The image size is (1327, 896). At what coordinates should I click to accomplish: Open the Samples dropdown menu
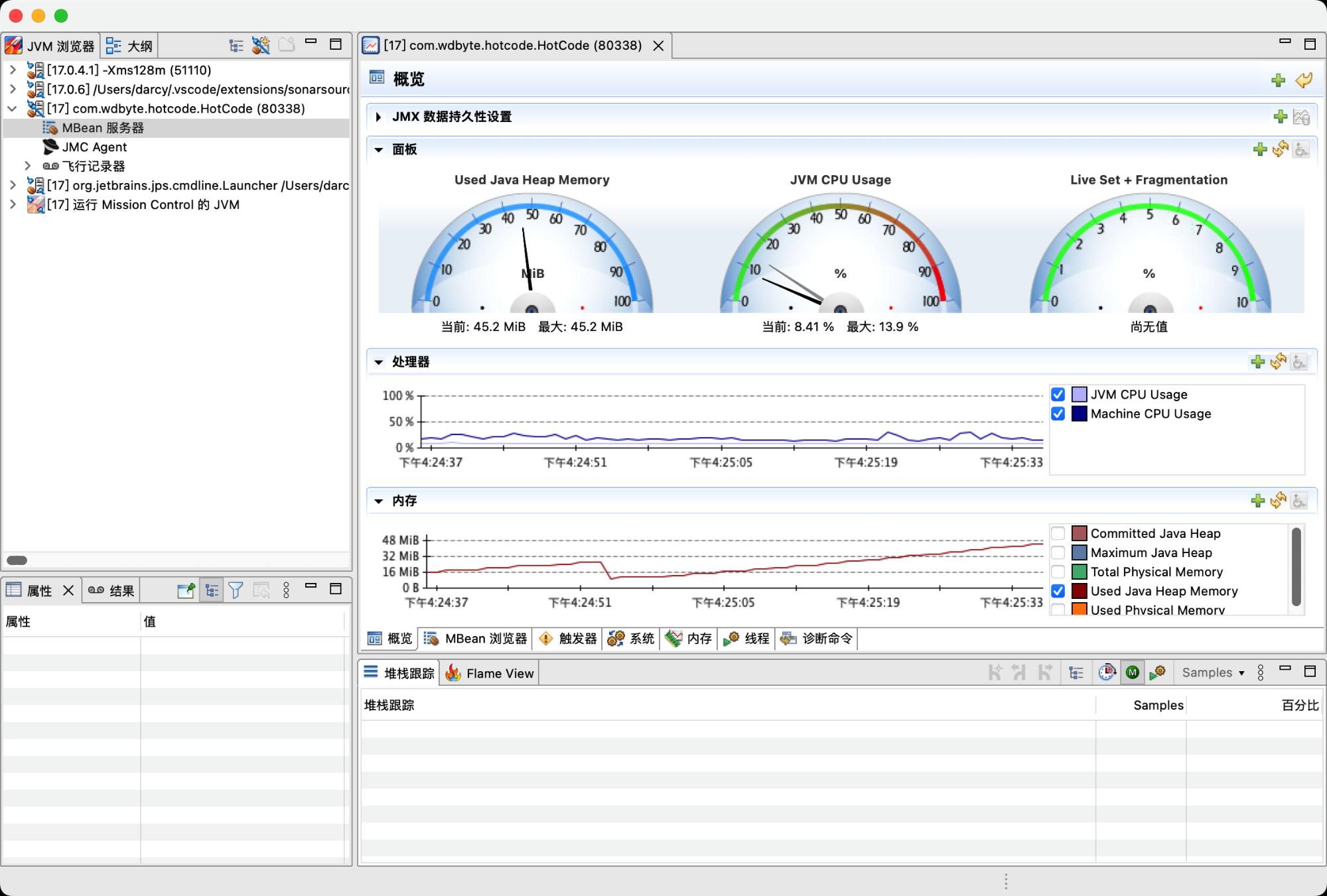(1213, 672)
